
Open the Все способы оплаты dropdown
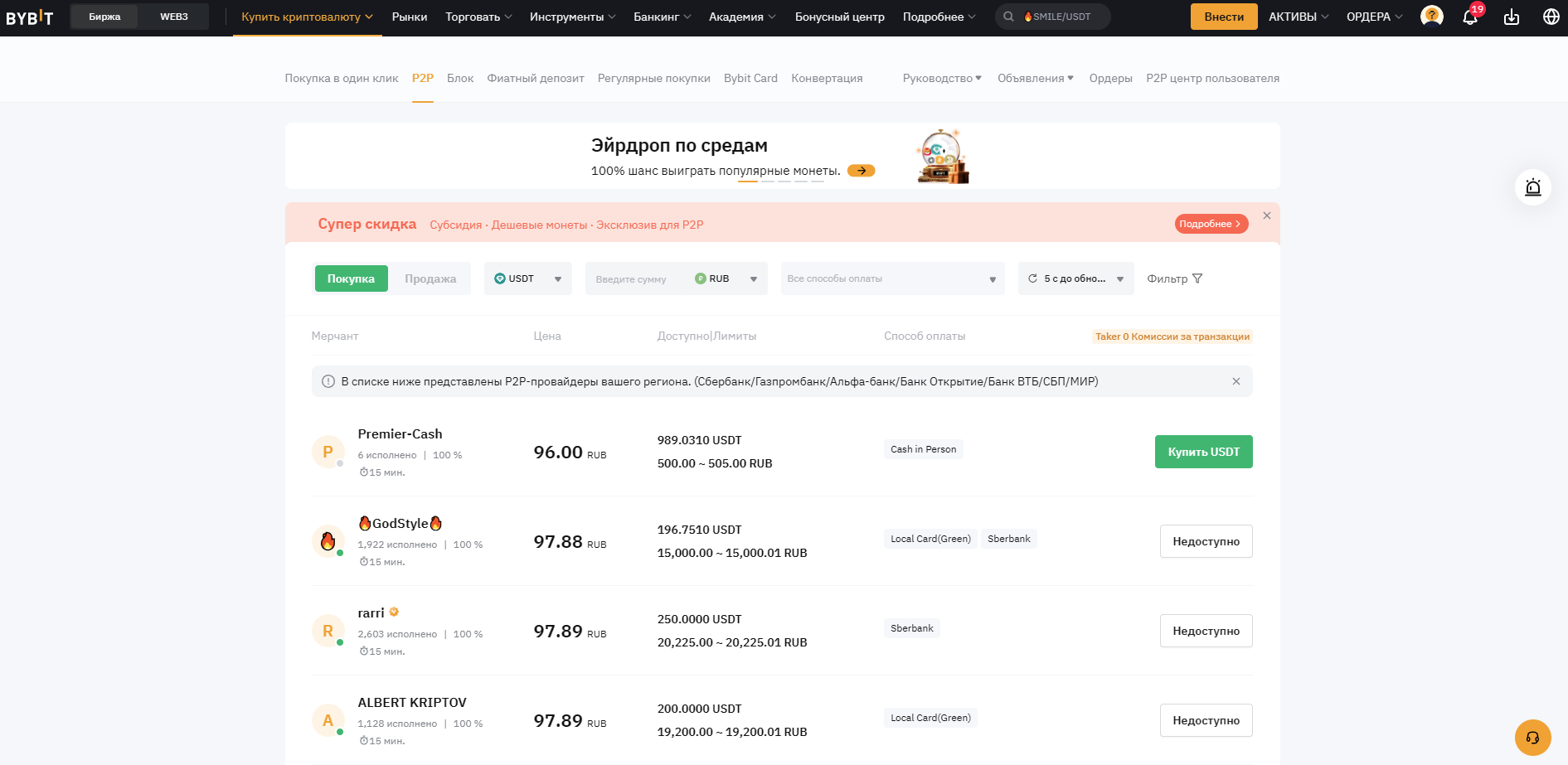tap(893, 278)
